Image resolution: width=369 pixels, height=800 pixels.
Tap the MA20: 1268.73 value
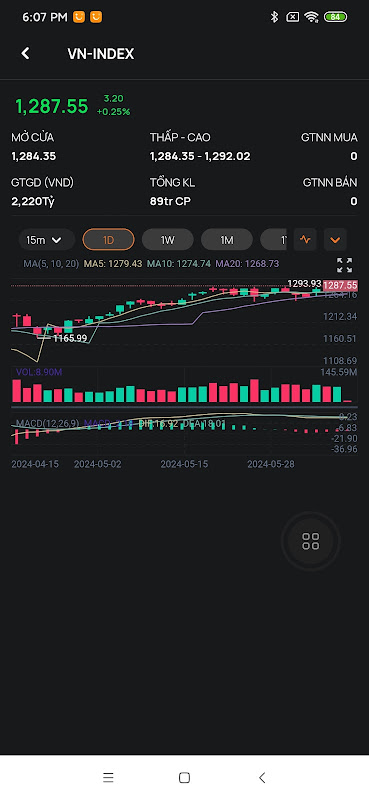point(247,264)
